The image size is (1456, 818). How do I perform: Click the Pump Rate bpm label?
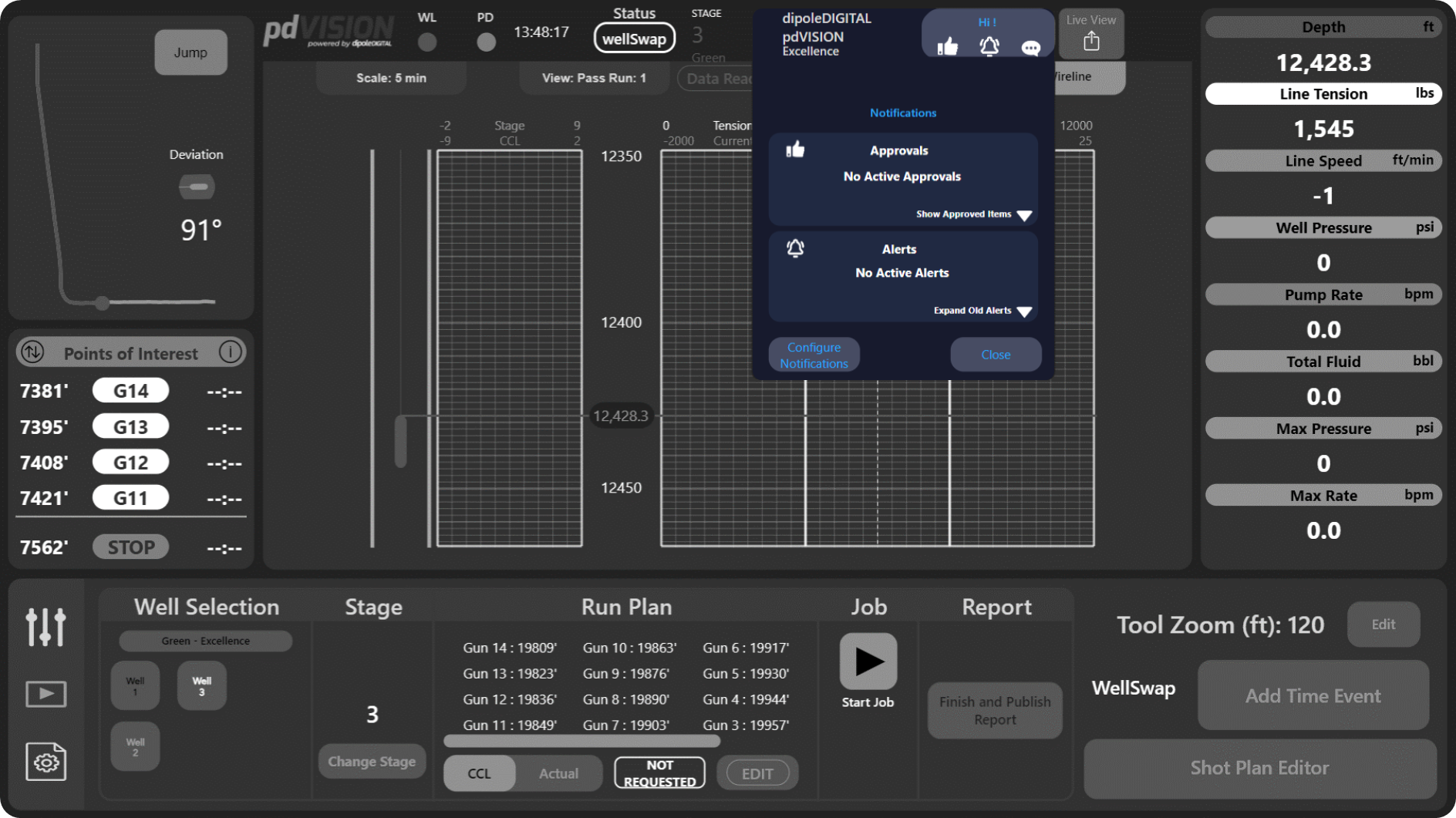click(x=1323, y=295)
